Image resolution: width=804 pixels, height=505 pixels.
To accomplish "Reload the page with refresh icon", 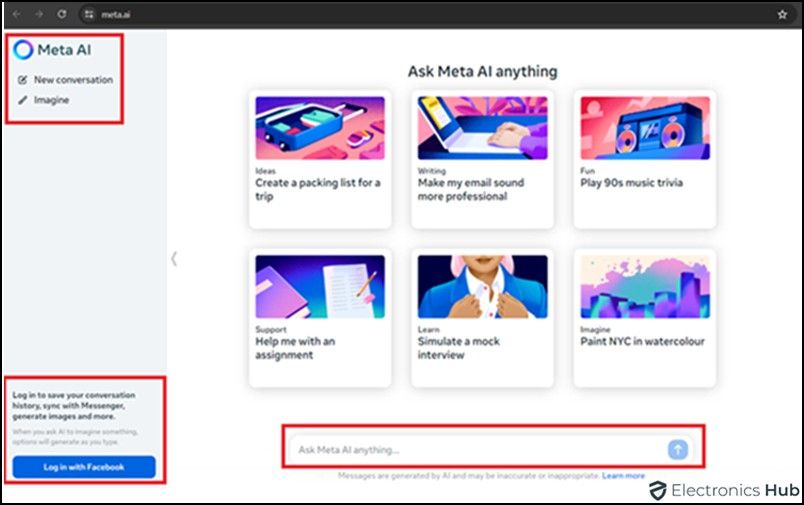I will (62, 15).
